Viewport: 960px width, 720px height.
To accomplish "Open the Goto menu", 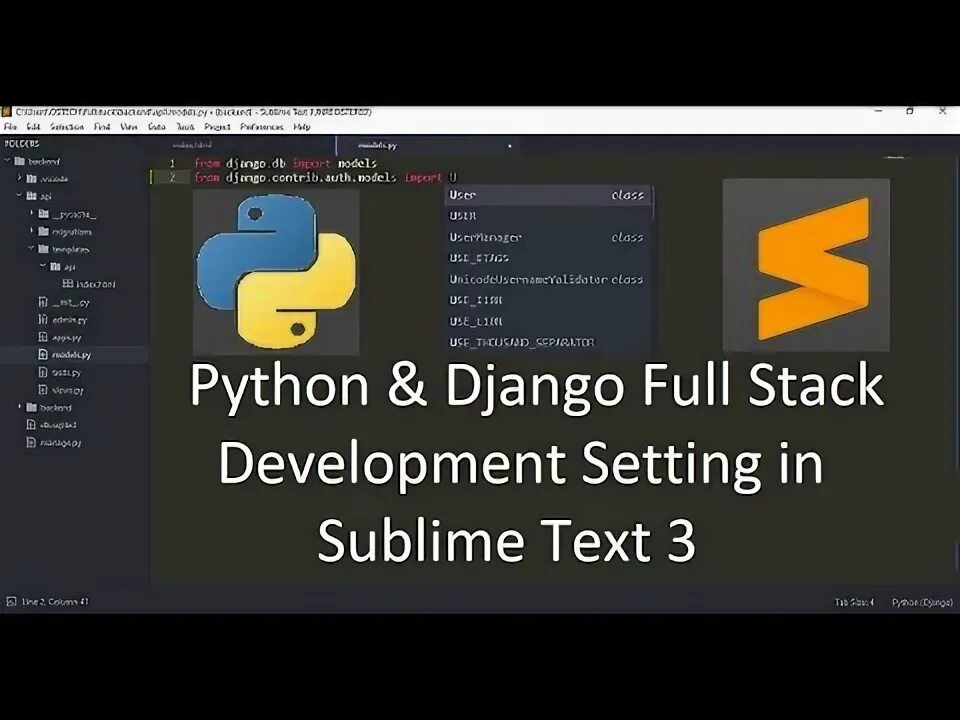I will coord(157,127).
